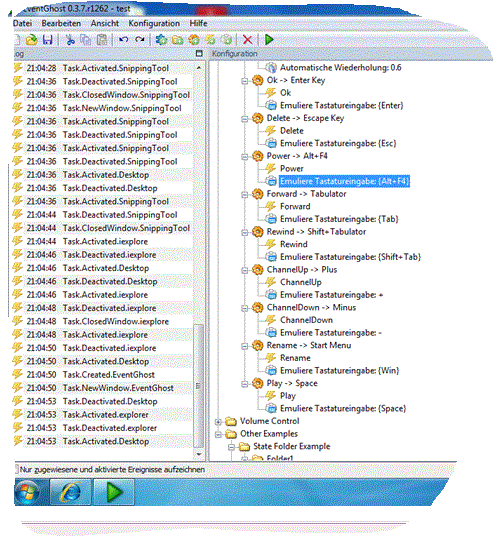500x537 pixels.
Task: Switch to EventGhost via taskbar play icon
Action: tap(114, 492)
